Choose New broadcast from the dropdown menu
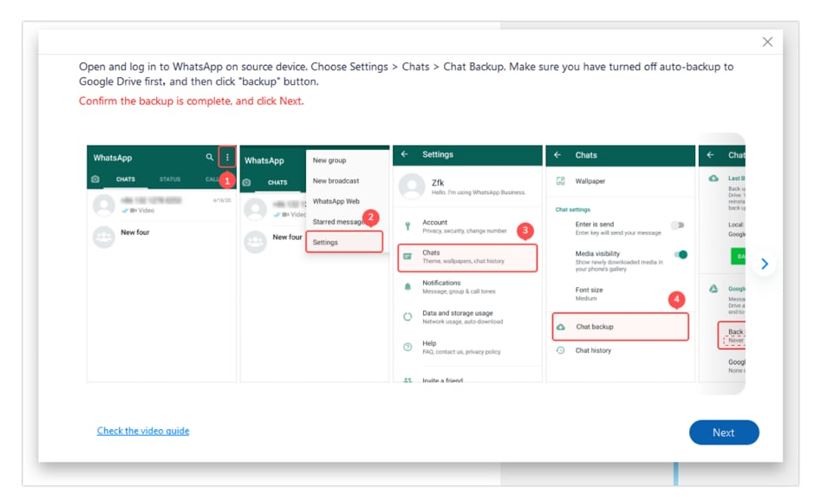 pos(335,181)
